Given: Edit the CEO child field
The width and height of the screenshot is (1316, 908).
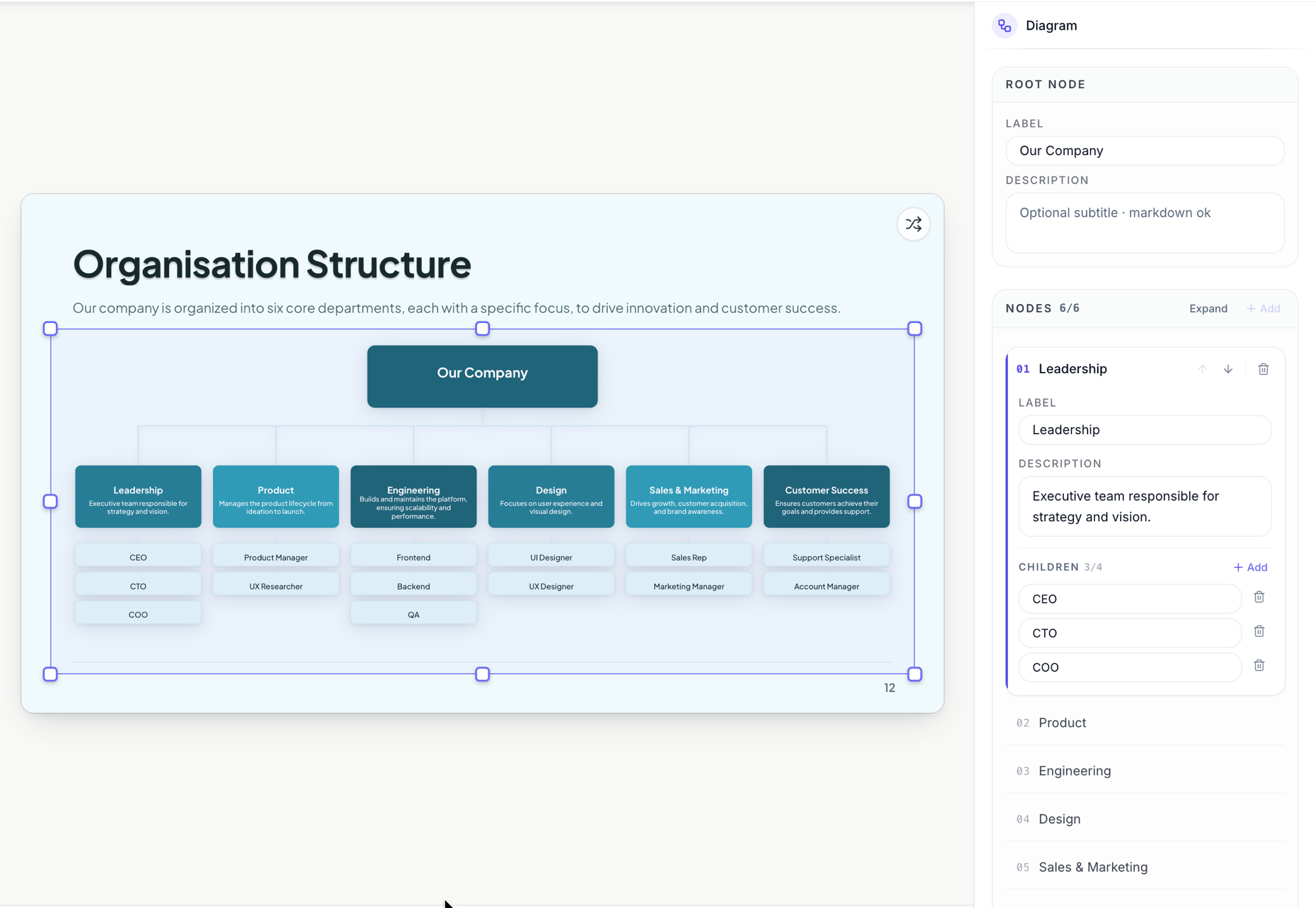Looking at the screenshot, I should tap(1130, 599).
